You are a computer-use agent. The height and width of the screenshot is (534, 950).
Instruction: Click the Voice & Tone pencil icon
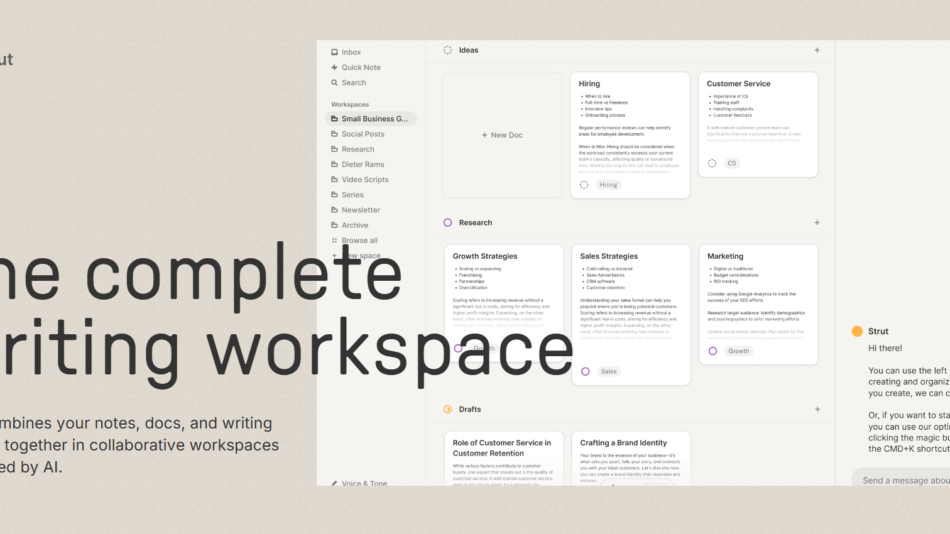click(334, 483)
